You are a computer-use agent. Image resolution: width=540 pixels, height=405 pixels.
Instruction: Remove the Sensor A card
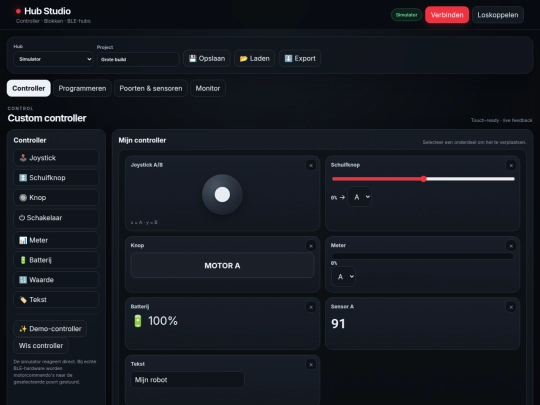pos(511,307)
